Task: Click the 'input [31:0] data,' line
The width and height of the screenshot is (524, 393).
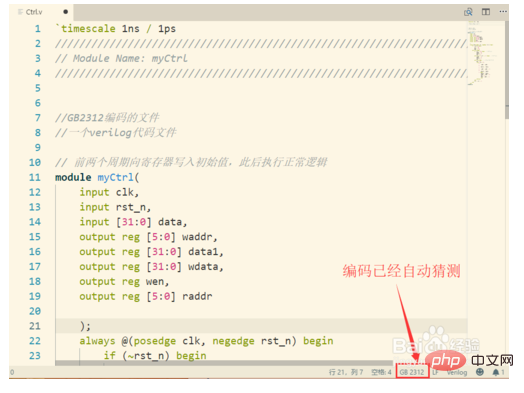Action: 133,222
